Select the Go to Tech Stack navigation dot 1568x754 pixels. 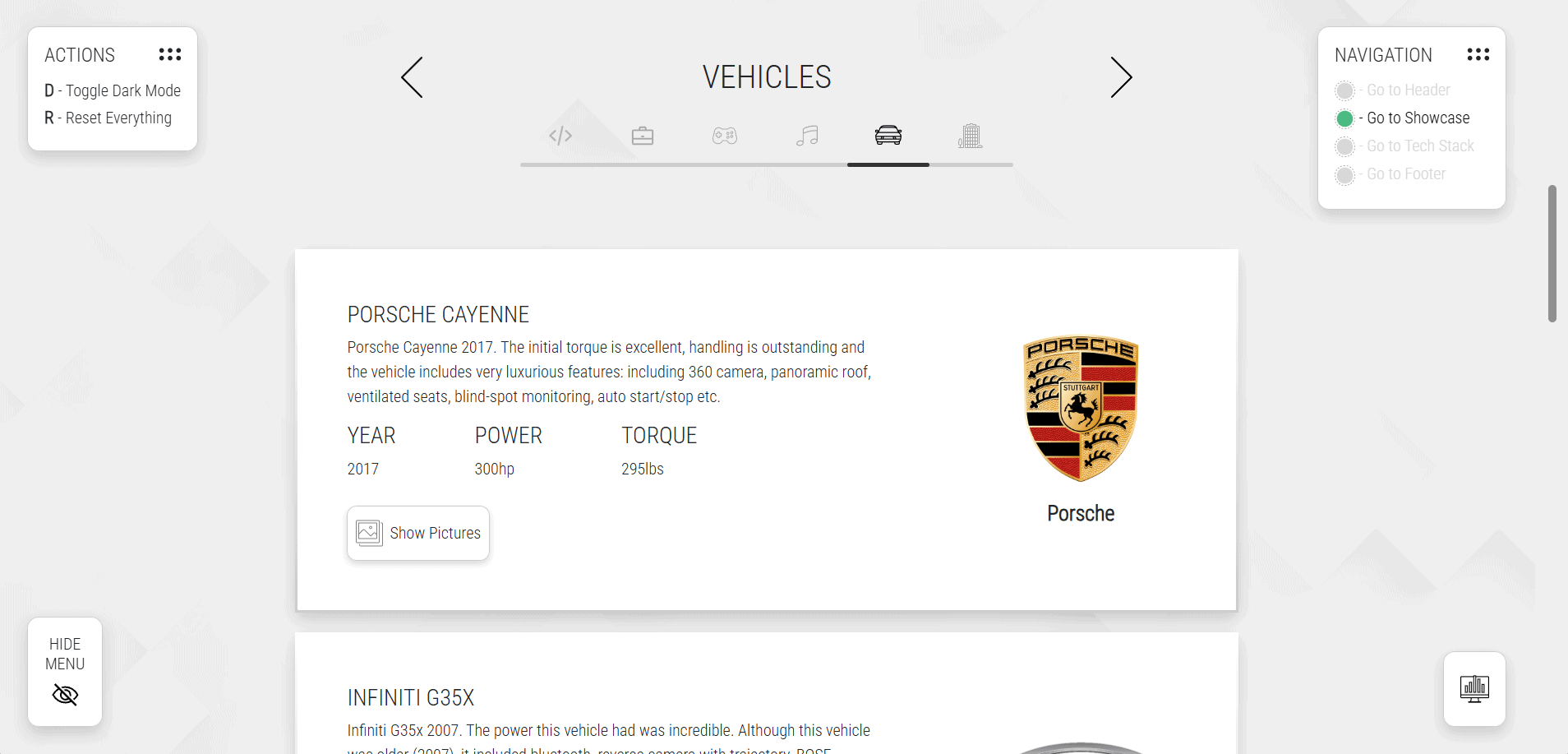click(x=1345, y=146)
